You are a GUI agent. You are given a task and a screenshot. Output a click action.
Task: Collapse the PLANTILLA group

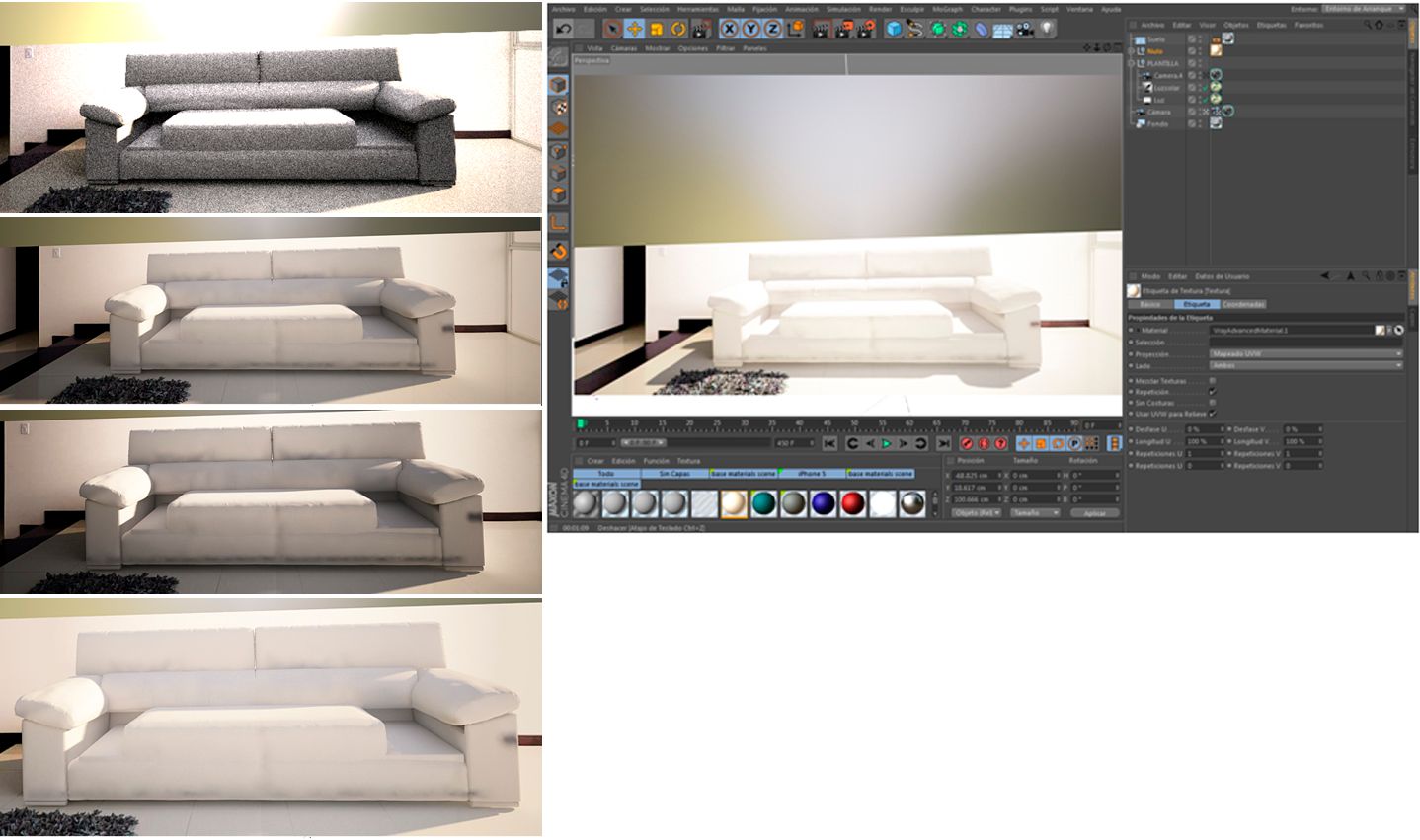point(1132,63)
